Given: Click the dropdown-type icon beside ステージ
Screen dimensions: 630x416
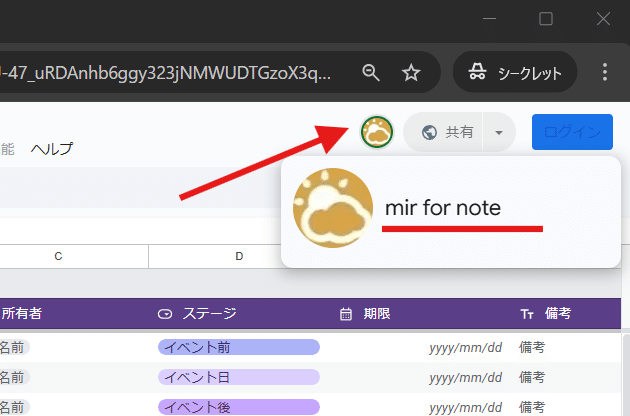Looking at the screenshot, I should point(165,314).
